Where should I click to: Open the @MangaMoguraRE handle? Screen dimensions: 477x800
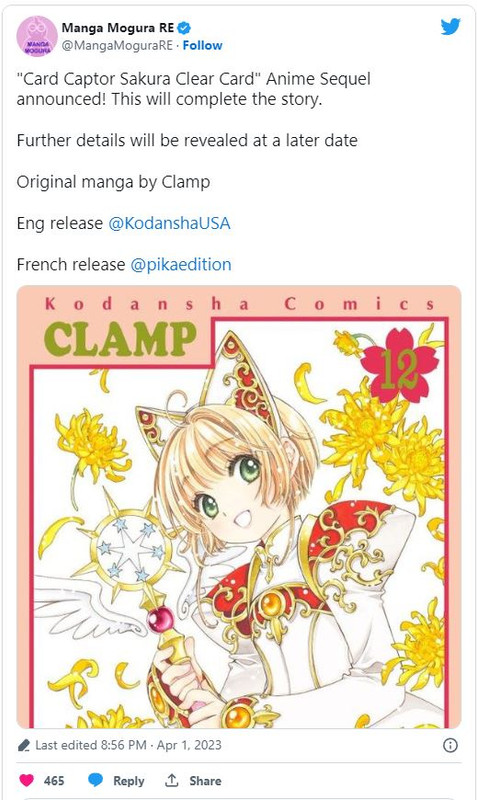coord(117,45)
